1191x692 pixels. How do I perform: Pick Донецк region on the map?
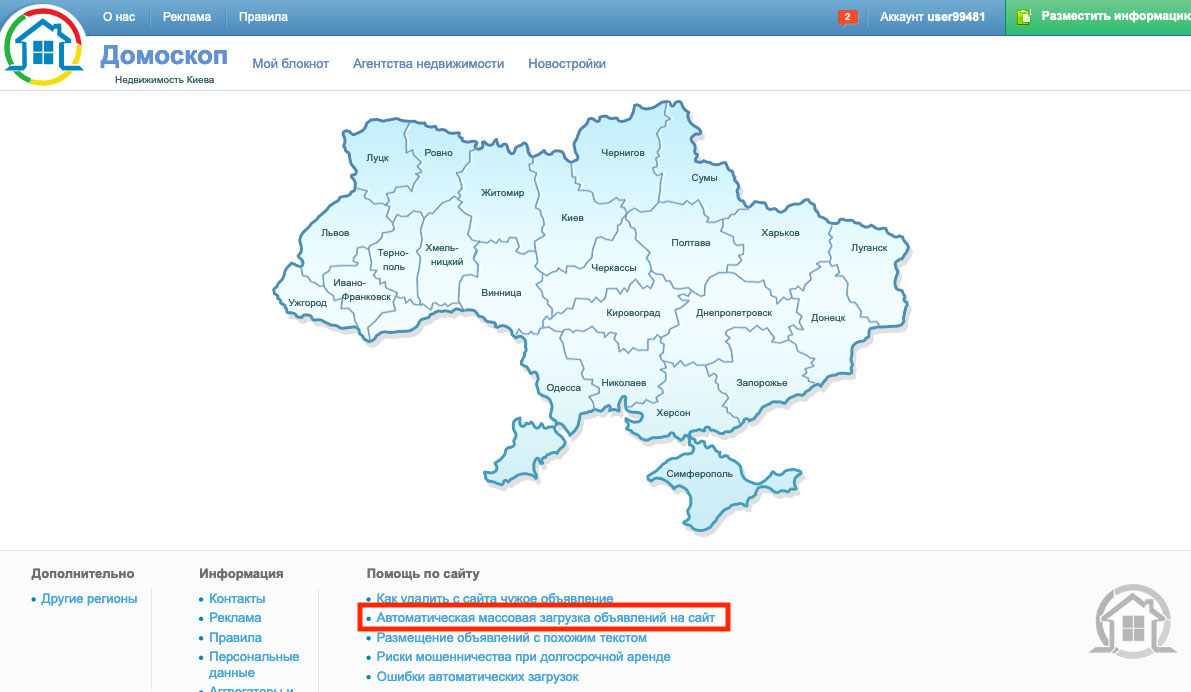click(828, 318)
